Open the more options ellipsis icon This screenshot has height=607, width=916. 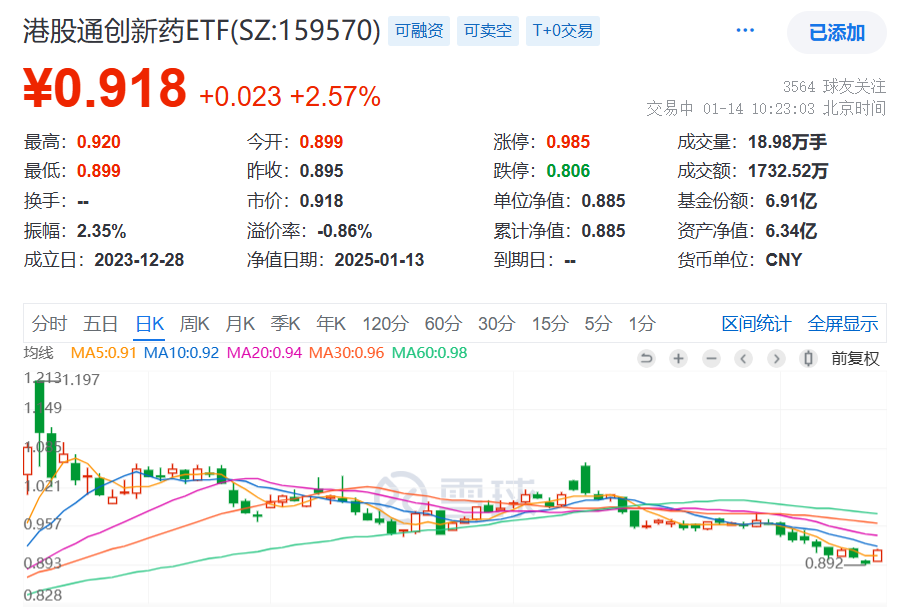tap(744, 30)
